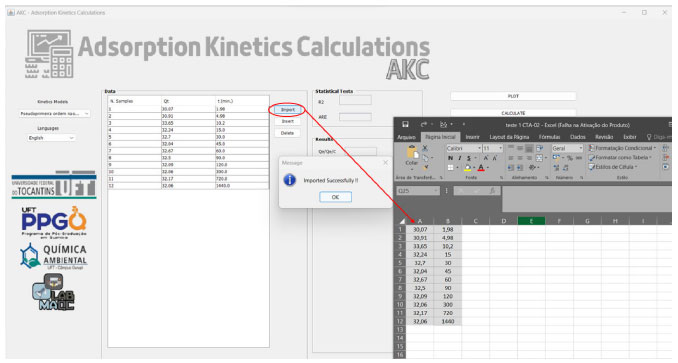678x363 pixels.
Task: Toggle bold N formatting
Action: point(451,158)
